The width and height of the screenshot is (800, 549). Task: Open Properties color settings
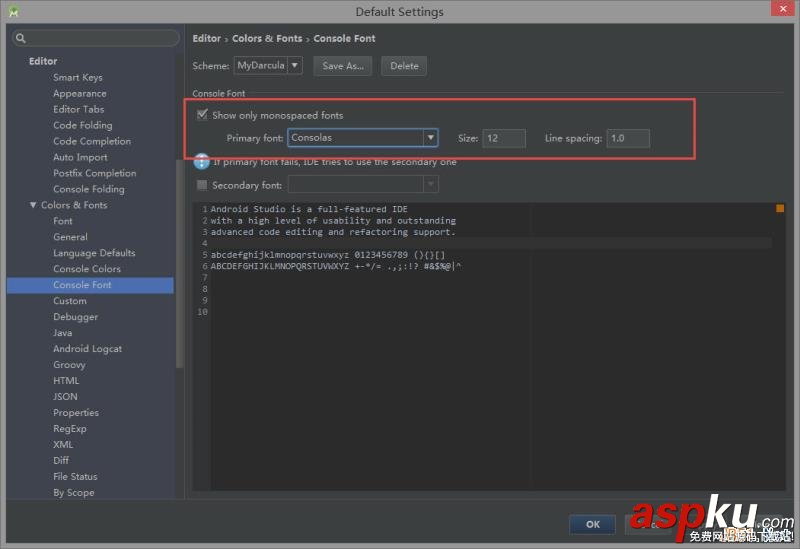click(x=76, y=413)
